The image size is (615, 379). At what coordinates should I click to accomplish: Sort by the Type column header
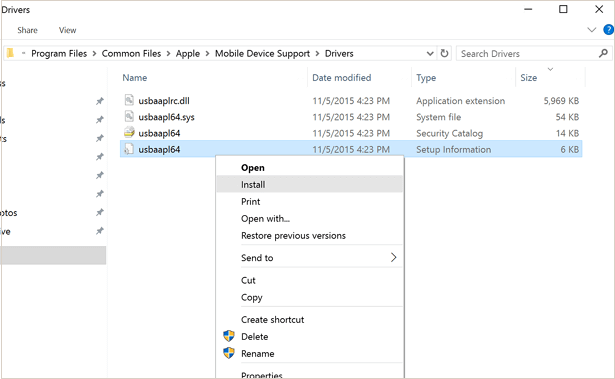pos(426,78)
